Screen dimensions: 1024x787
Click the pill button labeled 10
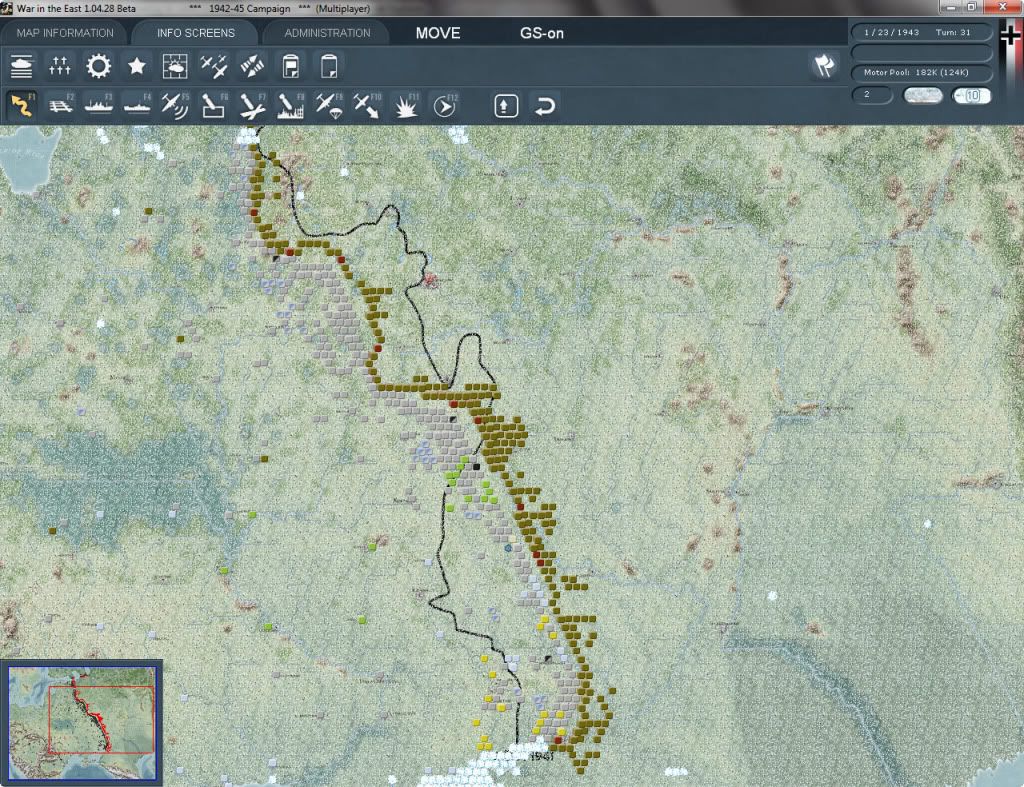tap(971, 96)
